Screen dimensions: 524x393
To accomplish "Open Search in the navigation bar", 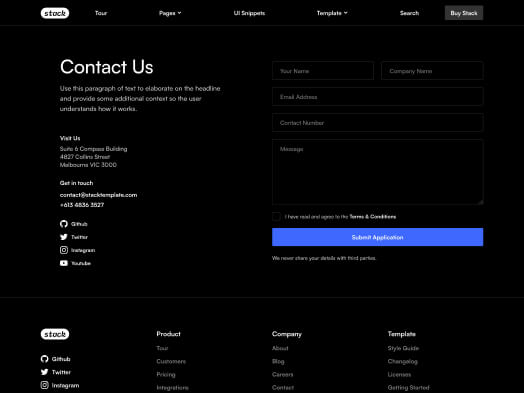I will tap(409, 13).
